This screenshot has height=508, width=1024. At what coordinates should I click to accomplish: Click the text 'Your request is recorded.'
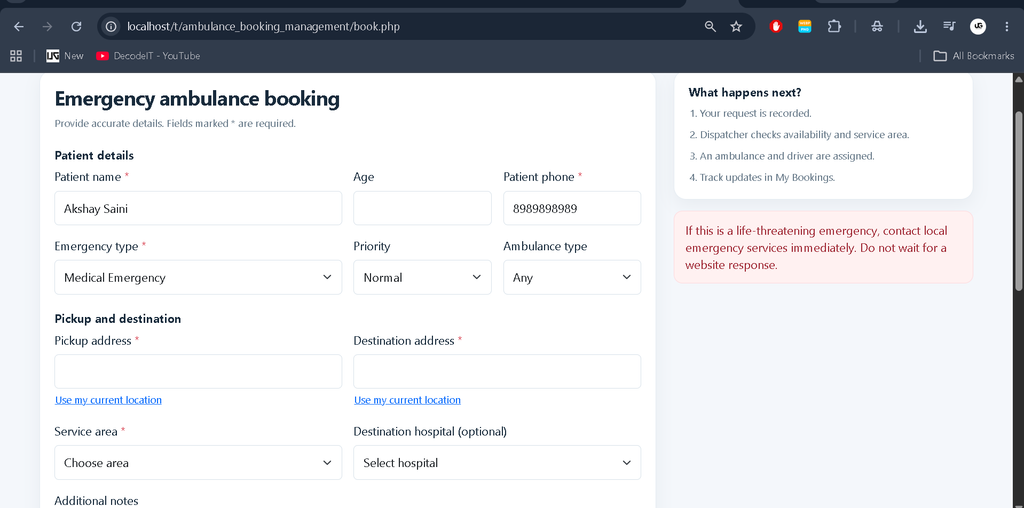pyautogui.click(x=756, y=114)
